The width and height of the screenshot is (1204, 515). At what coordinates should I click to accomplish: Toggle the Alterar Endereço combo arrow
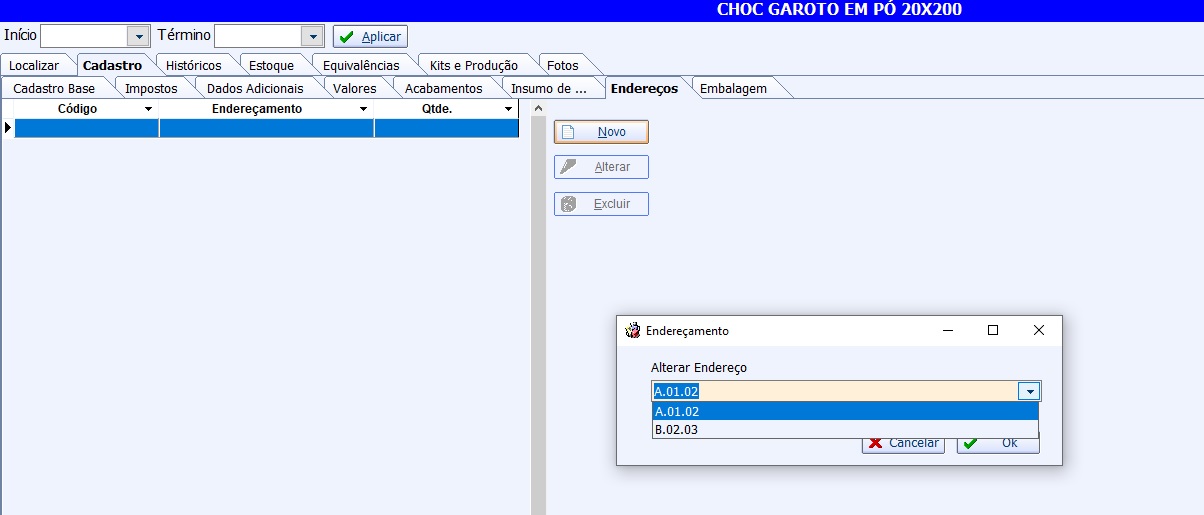click(x=1029, y=391)
